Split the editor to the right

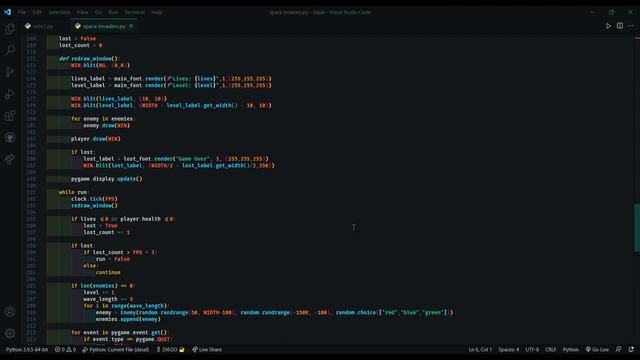click(x=620, y=26)
